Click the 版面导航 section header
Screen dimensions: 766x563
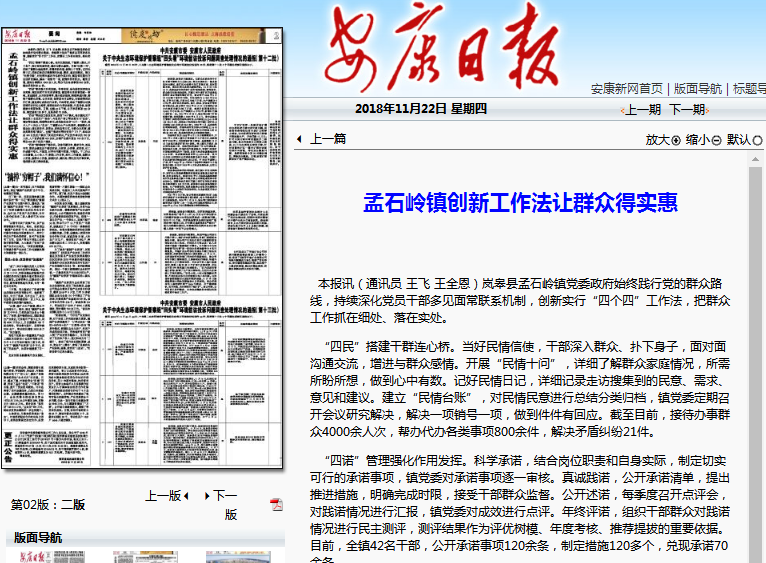[x=145, y=538]
